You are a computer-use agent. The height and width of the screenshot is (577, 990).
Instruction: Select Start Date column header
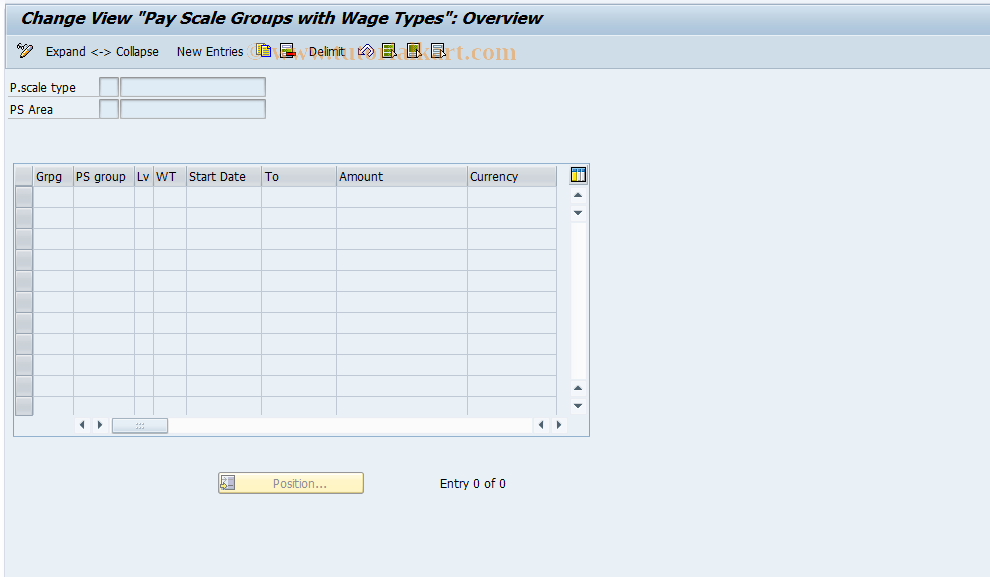(x=224, y=177)
